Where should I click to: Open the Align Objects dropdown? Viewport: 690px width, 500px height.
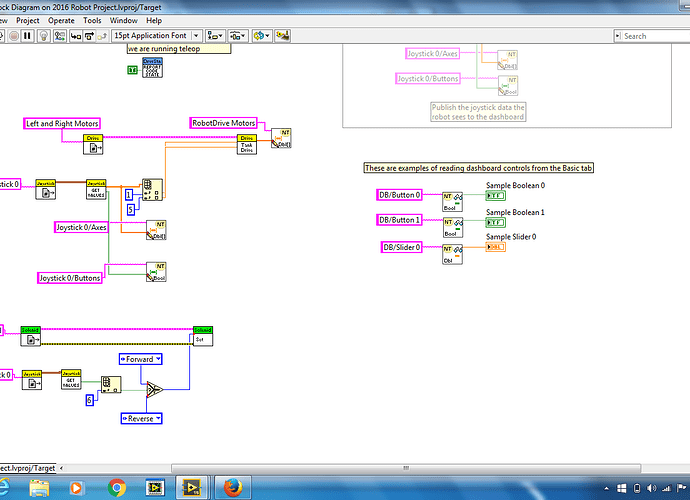(x=216, y=36)
